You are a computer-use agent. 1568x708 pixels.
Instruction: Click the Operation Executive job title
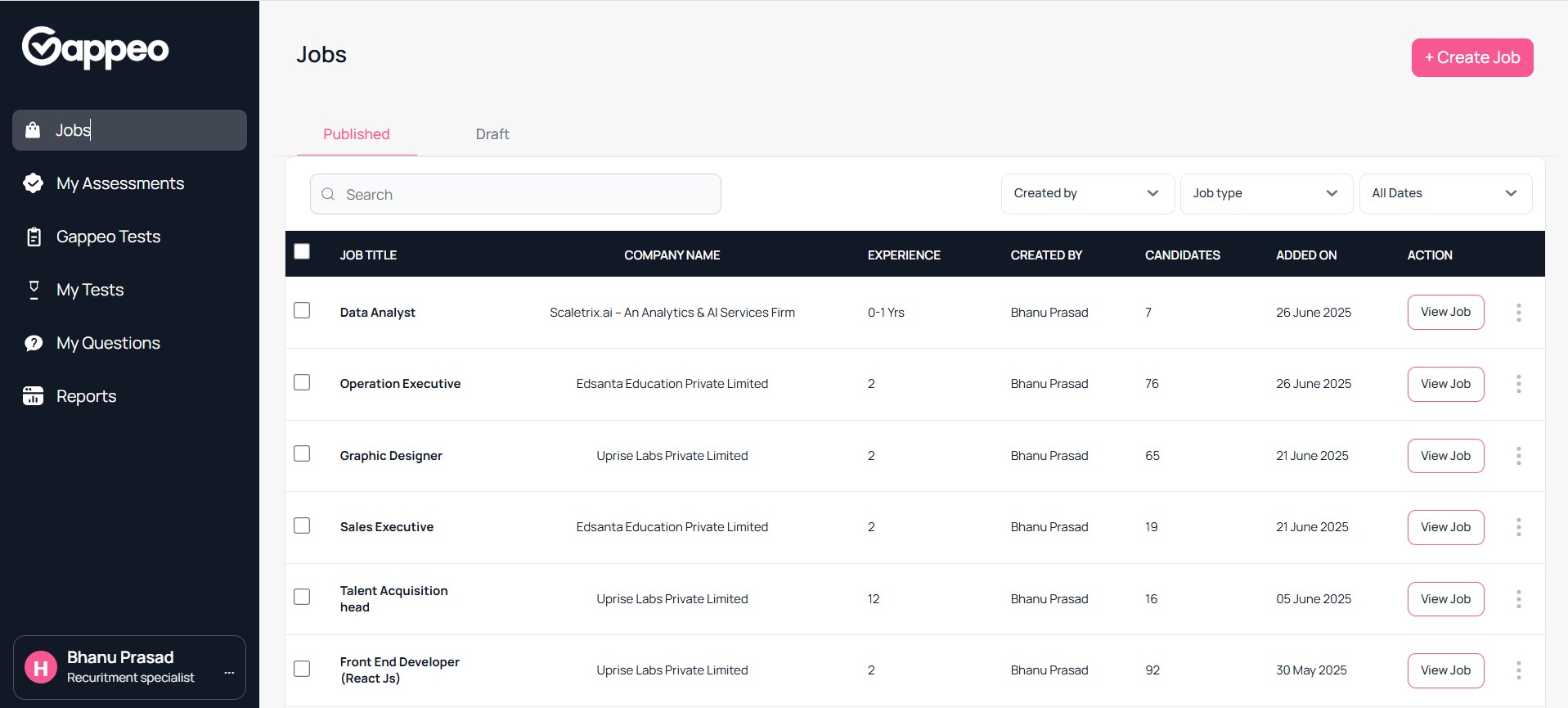(400, 384)
